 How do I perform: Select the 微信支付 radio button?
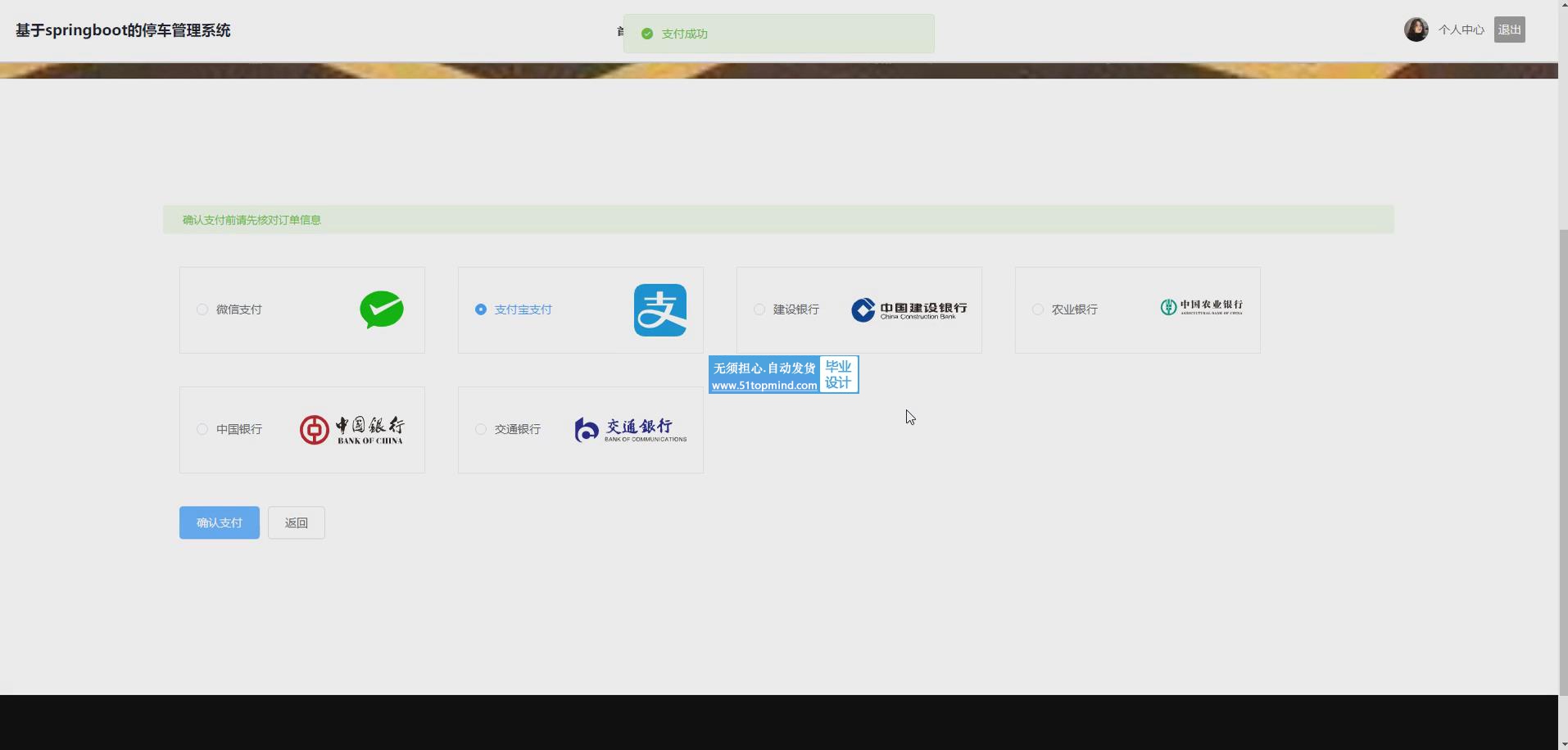[x=202, y=309]
